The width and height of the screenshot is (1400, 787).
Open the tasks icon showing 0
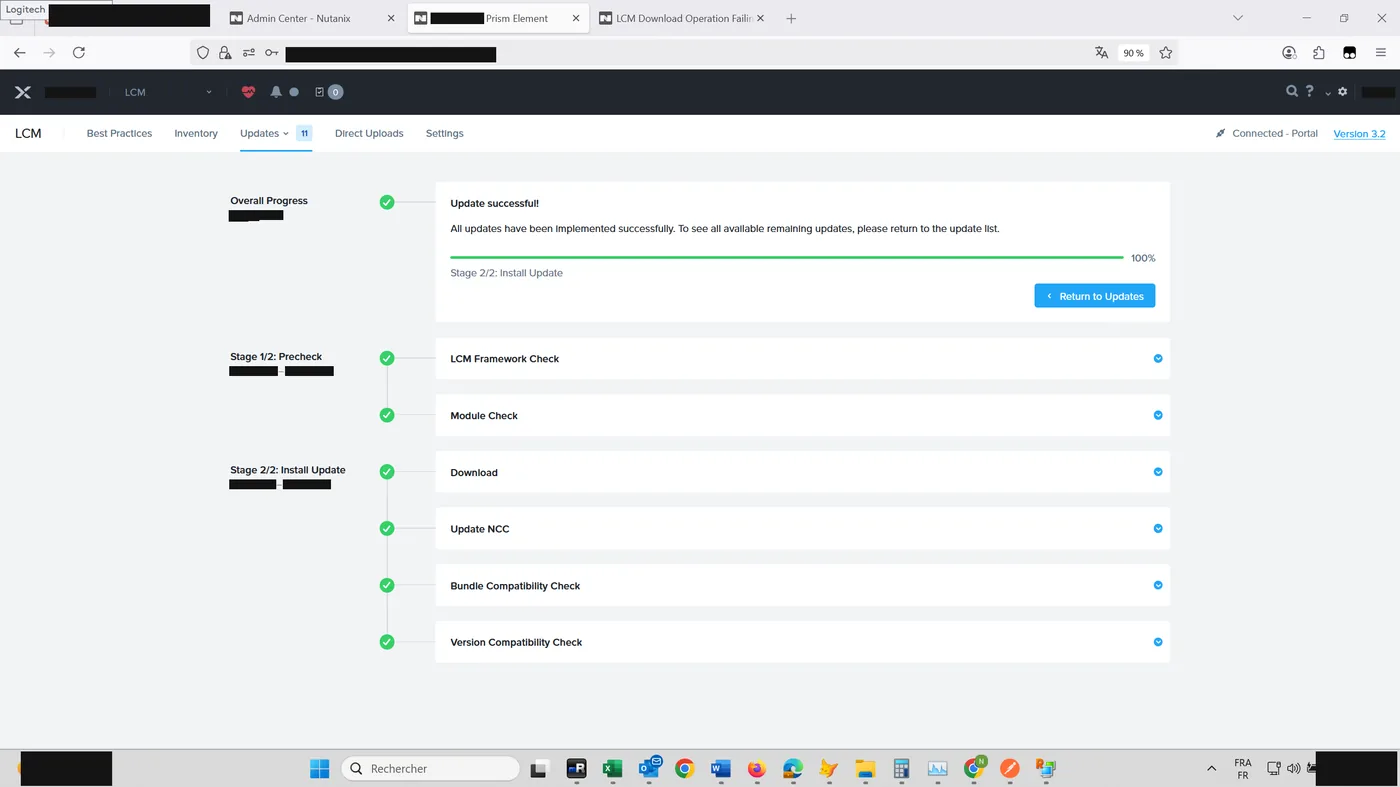(328, 92)
